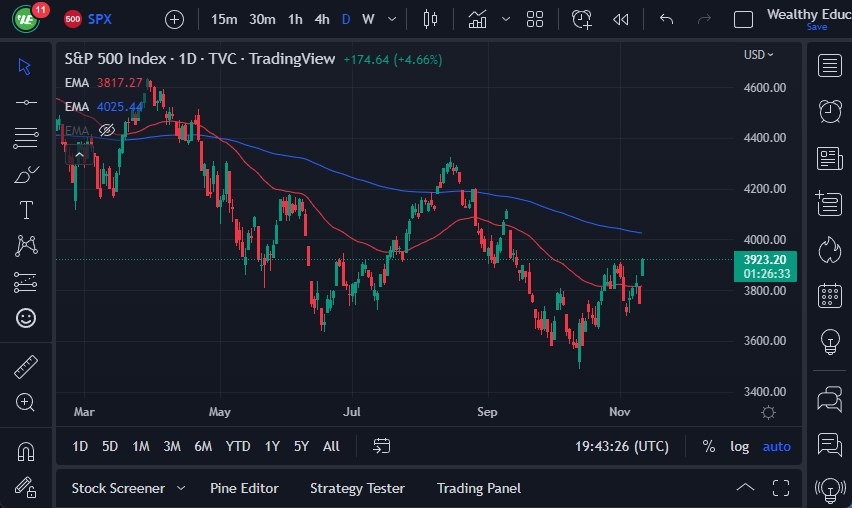The height and width of the screenshot is (508, 852).
Task: Select the ruler measure tool
Action: point(26,367)
